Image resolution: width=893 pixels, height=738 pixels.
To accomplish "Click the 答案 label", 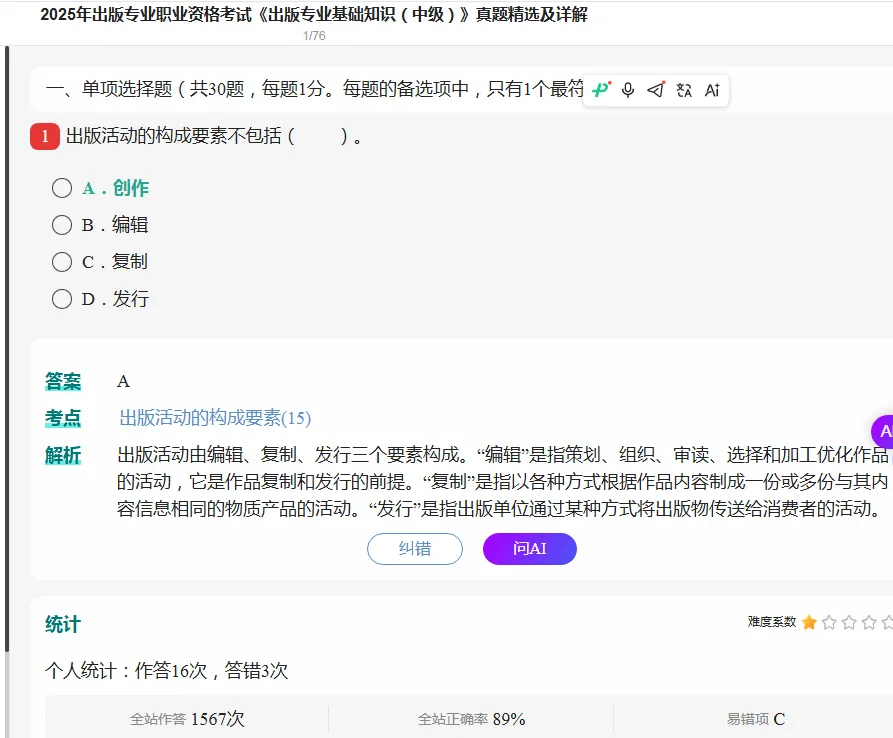I will tap(63, 381).
